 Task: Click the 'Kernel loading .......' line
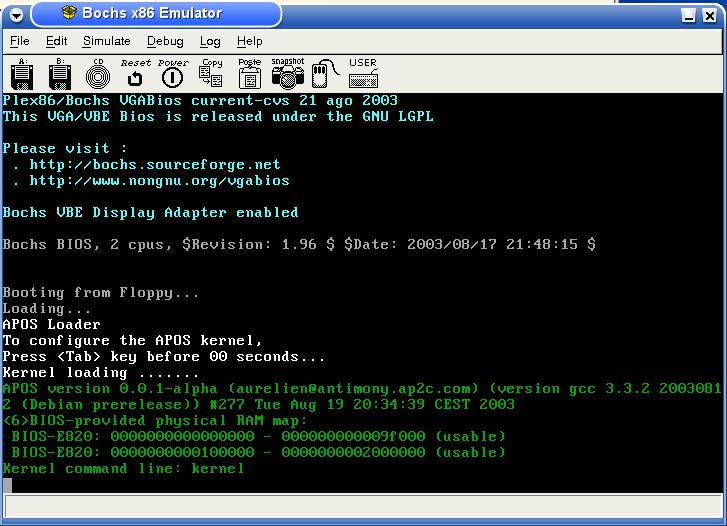coord(101,372)
